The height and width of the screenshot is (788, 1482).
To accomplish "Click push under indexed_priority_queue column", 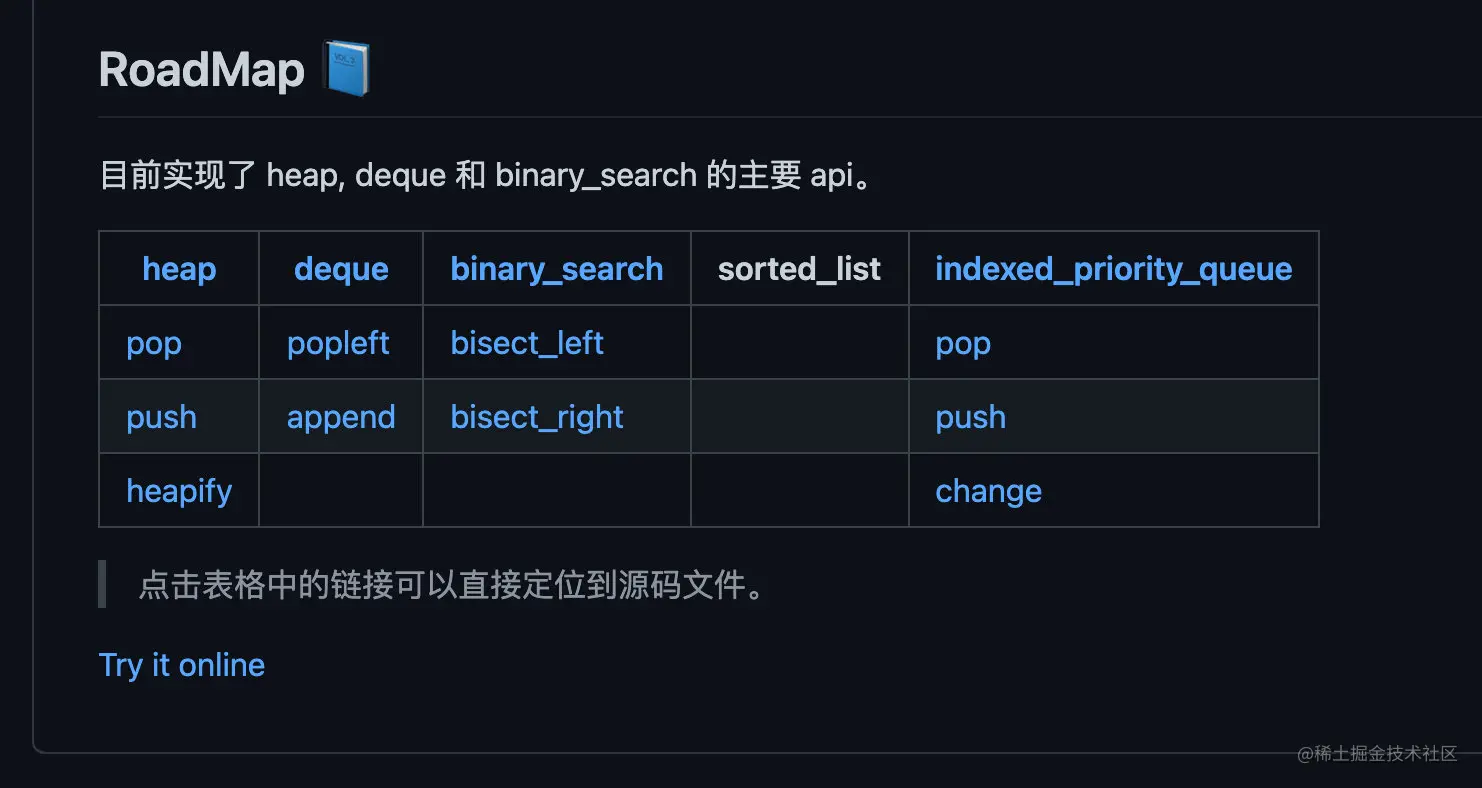I will pyautogui.click(x=970, y=417).
